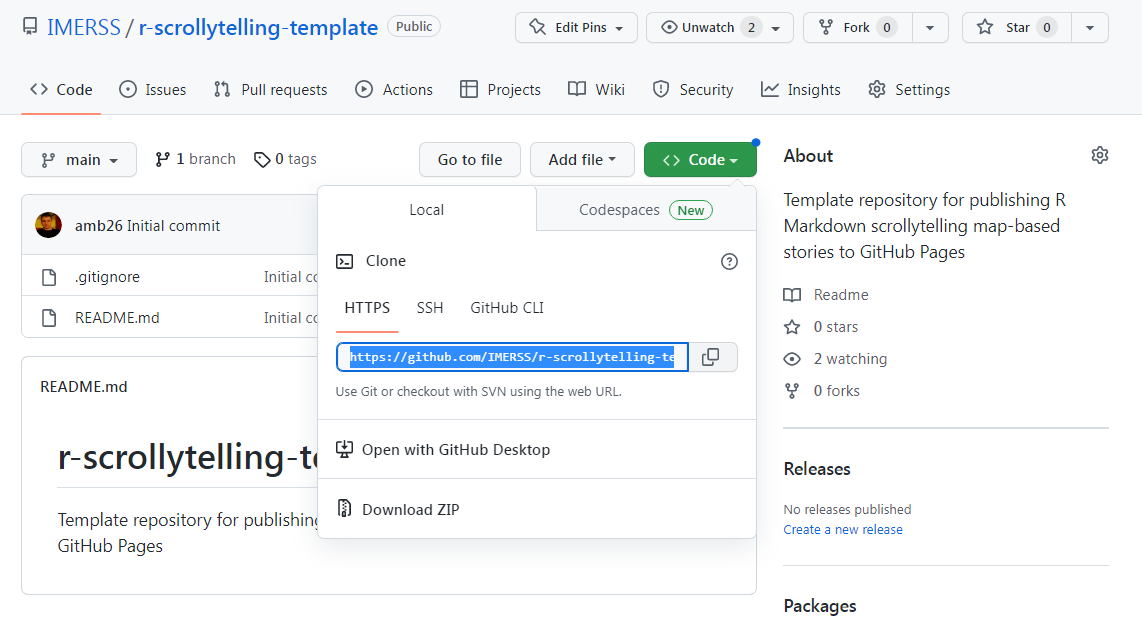Toggle the green Code dropdown
The image size is (1142, 628).
click(700, 160)
